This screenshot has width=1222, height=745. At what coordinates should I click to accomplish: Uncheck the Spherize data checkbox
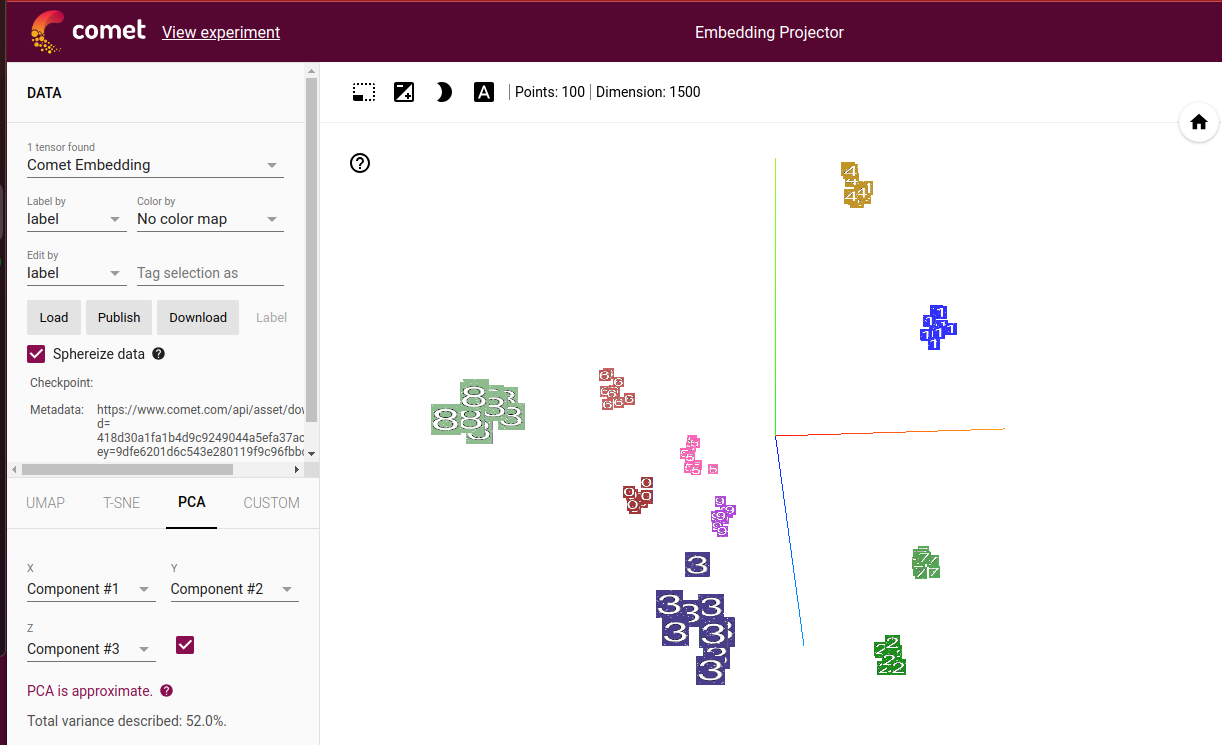[36, 353]
